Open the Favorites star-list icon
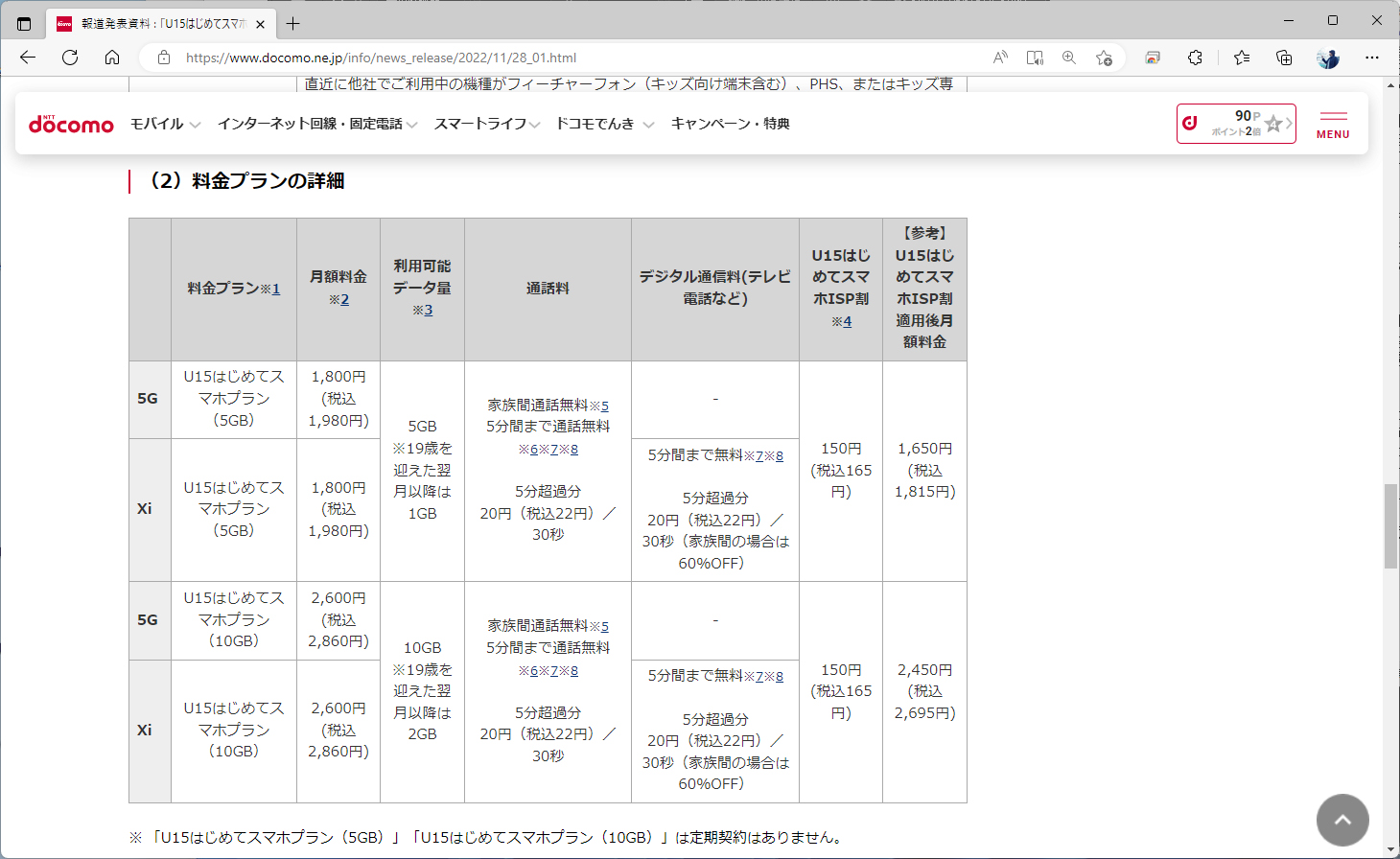The width and height of the screenshot is (1400, 859). pyautogui.click(x=1242, y=58)
